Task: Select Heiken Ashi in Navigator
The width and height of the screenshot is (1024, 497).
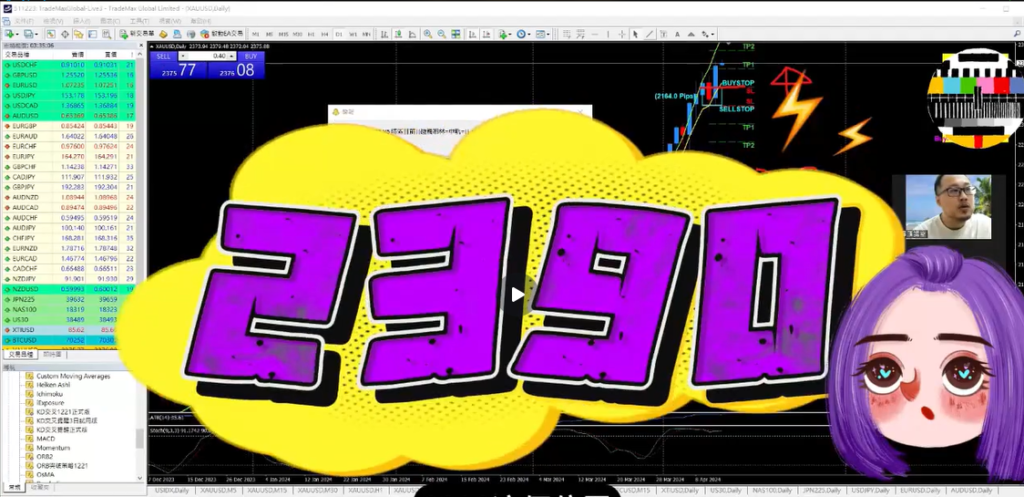Action: coord(53,385)
